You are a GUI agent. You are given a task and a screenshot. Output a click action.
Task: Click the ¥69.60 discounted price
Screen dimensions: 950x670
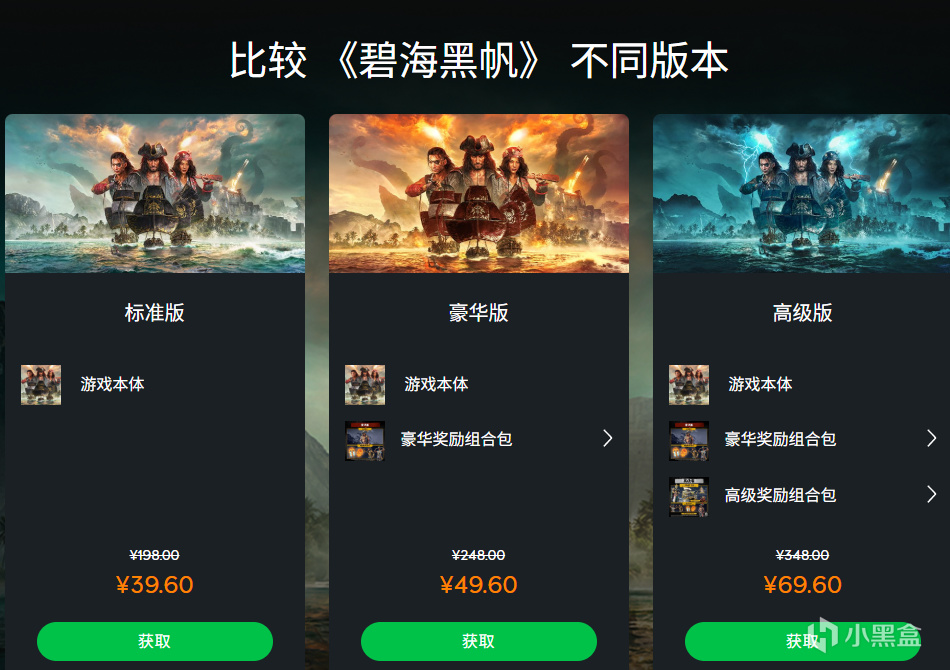tap(803, 585)
